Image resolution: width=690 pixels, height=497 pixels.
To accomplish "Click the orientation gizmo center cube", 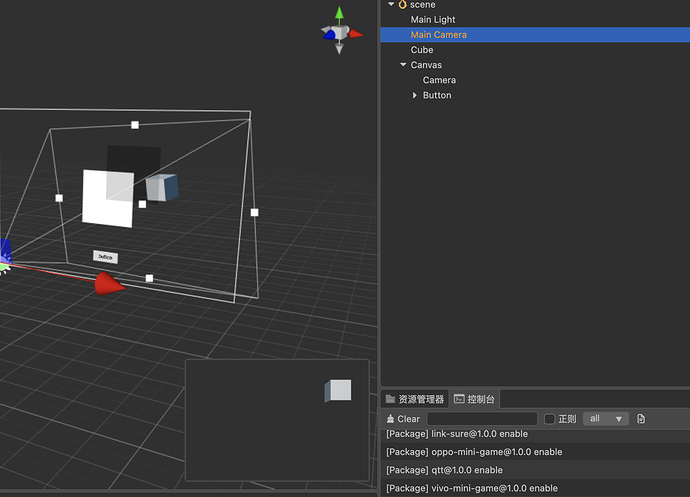I will (340, 32).
